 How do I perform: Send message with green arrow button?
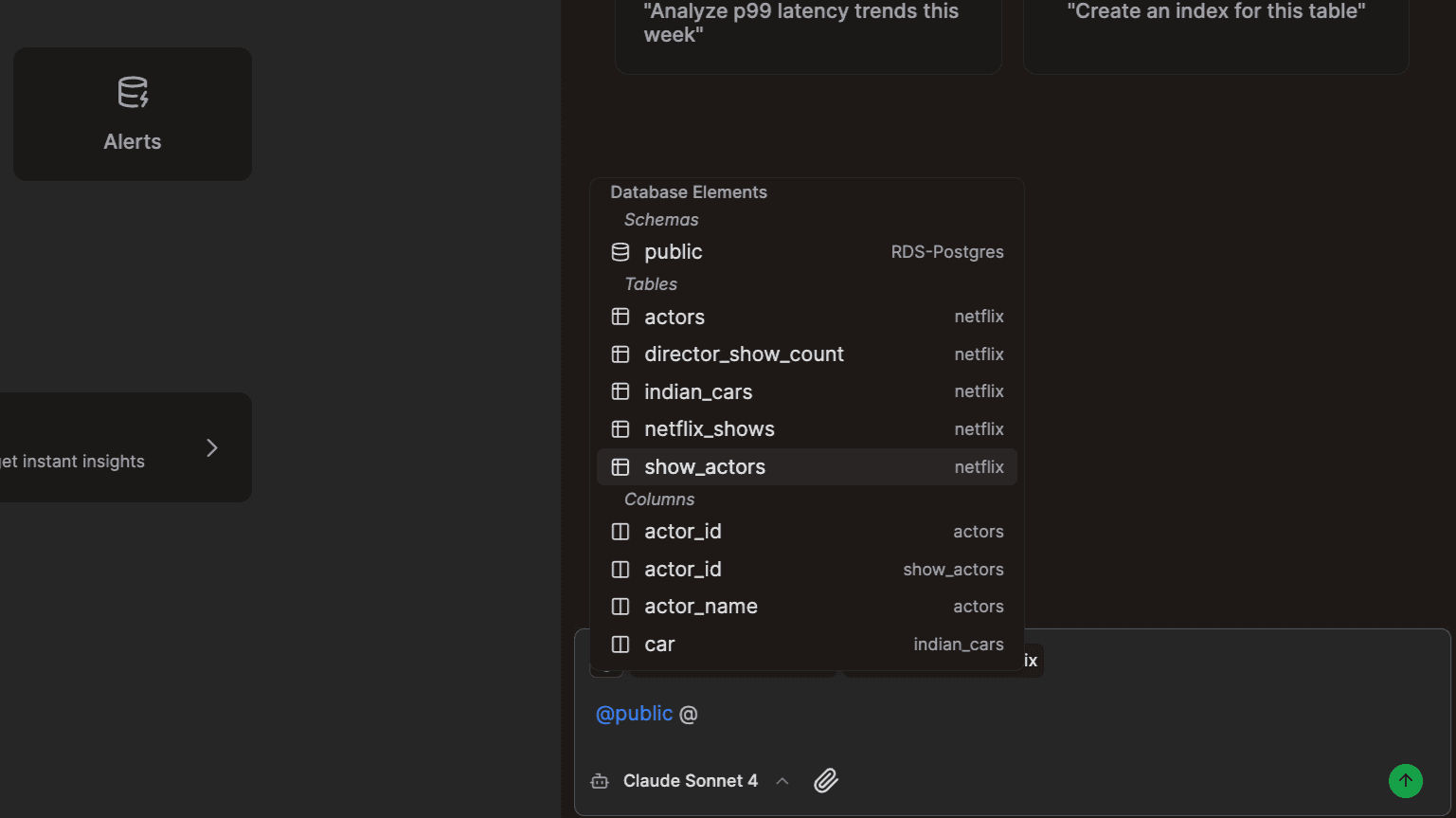pos(1405,780)
